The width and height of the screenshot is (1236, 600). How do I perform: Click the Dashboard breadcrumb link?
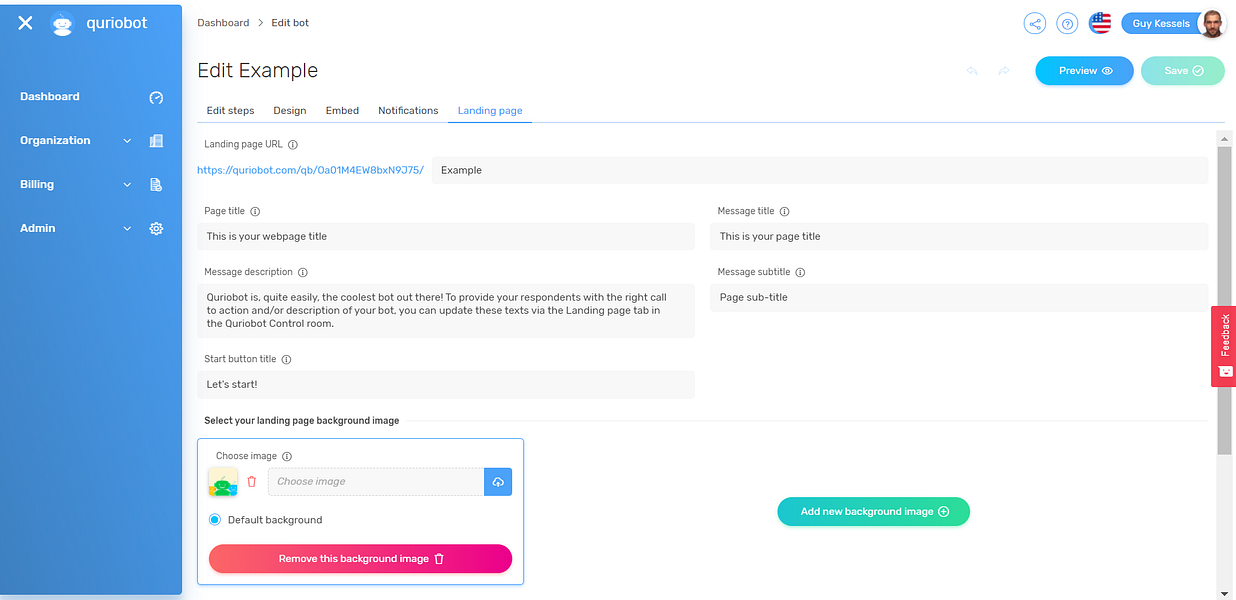click(x=223, y=23)
